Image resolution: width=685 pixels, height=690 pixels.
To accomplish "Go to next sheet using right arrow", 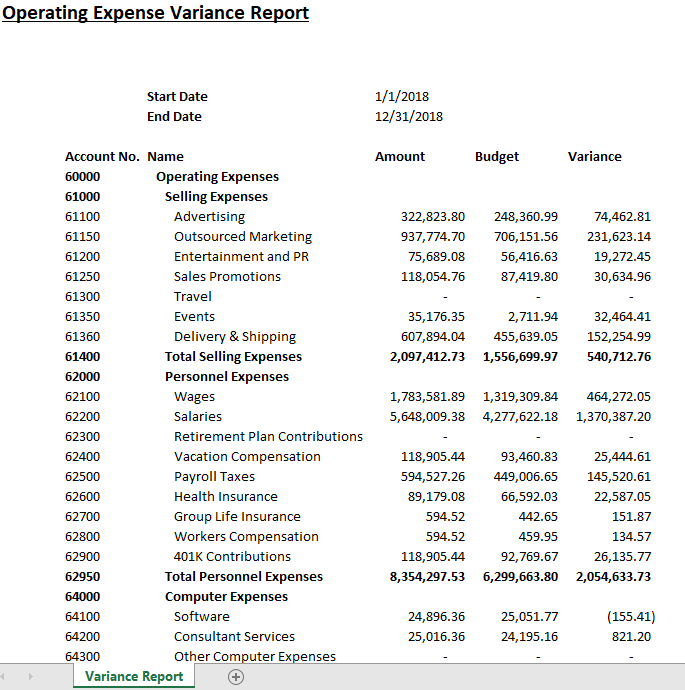I will point(30,676).
